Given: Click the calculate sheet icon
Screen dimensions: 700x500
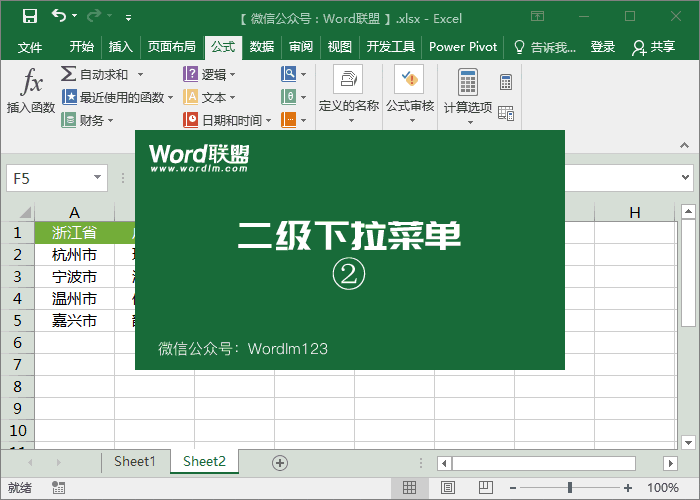Looking at the screenshot, I should click(506, 113).
